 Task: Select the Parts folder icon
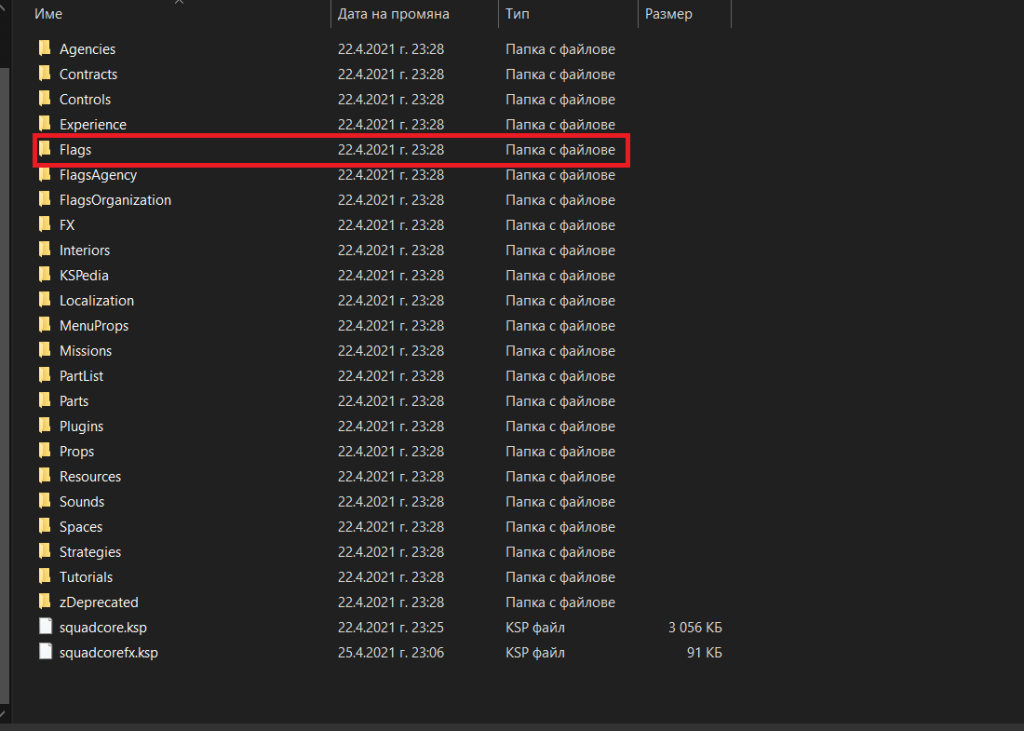44,401
